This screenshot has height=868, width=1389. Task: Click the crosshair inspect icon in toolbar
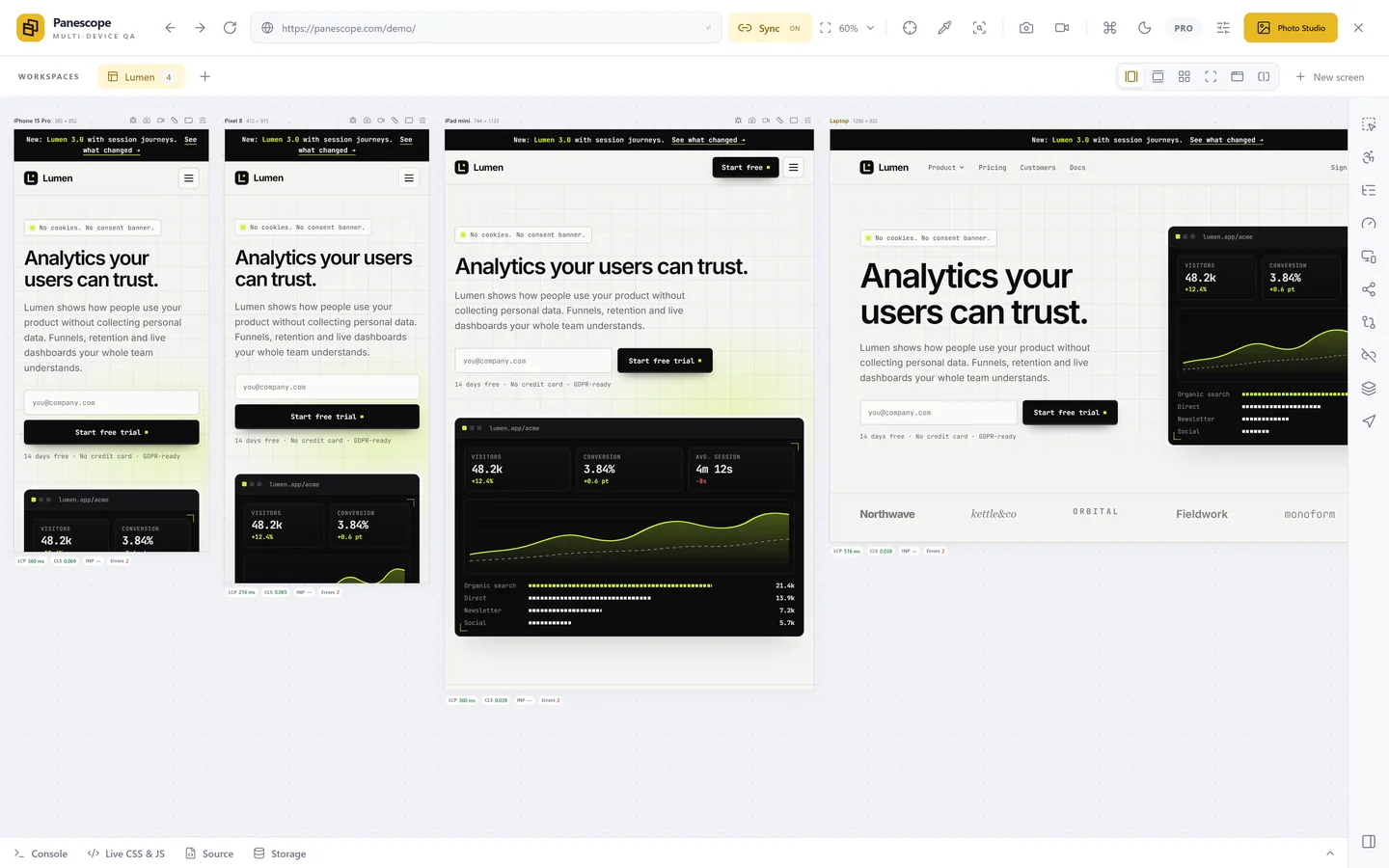pyautogui.click(x=910, y=28)
